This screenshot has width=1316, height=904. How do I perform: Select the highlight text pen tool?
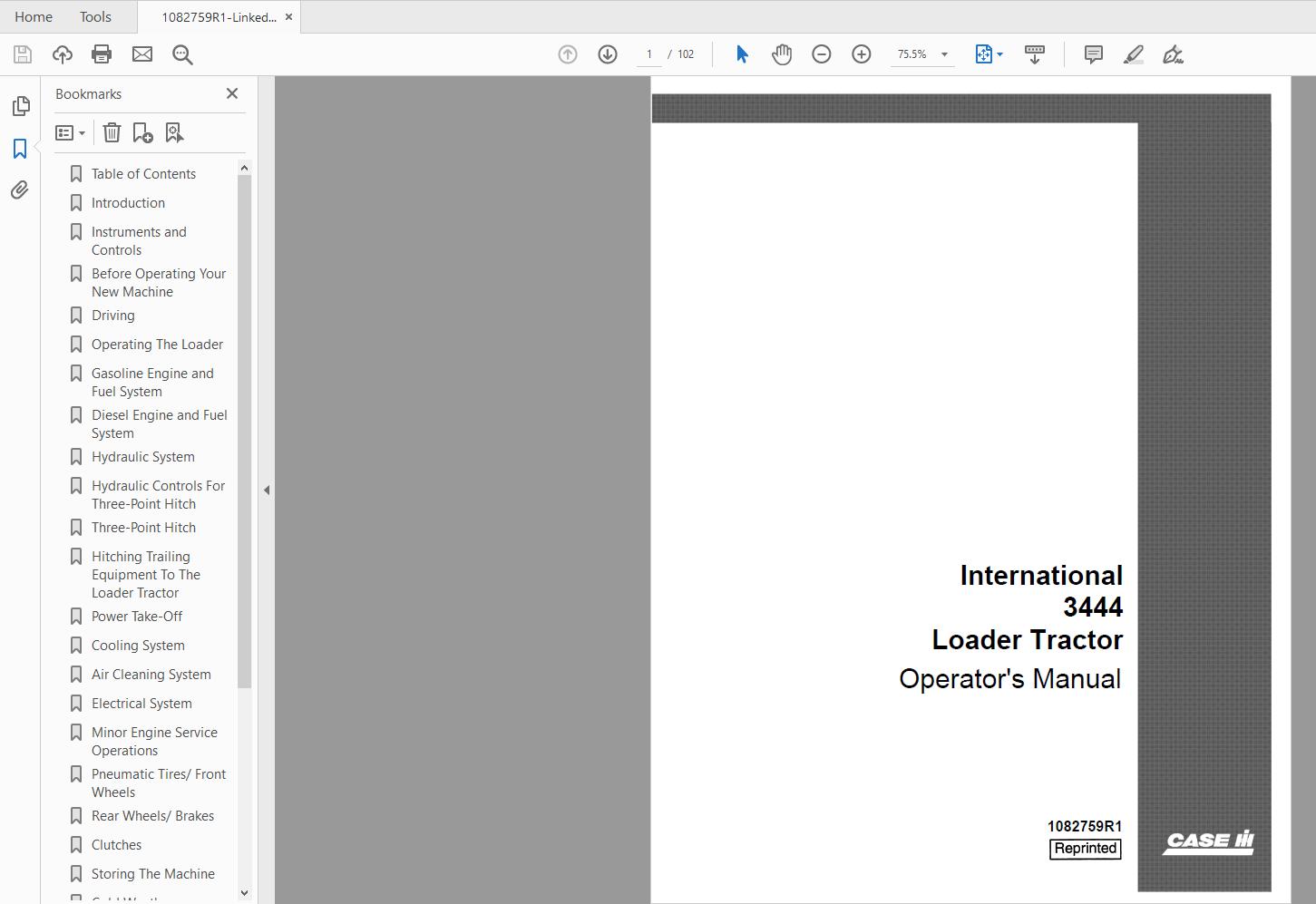pos(1134,54)
